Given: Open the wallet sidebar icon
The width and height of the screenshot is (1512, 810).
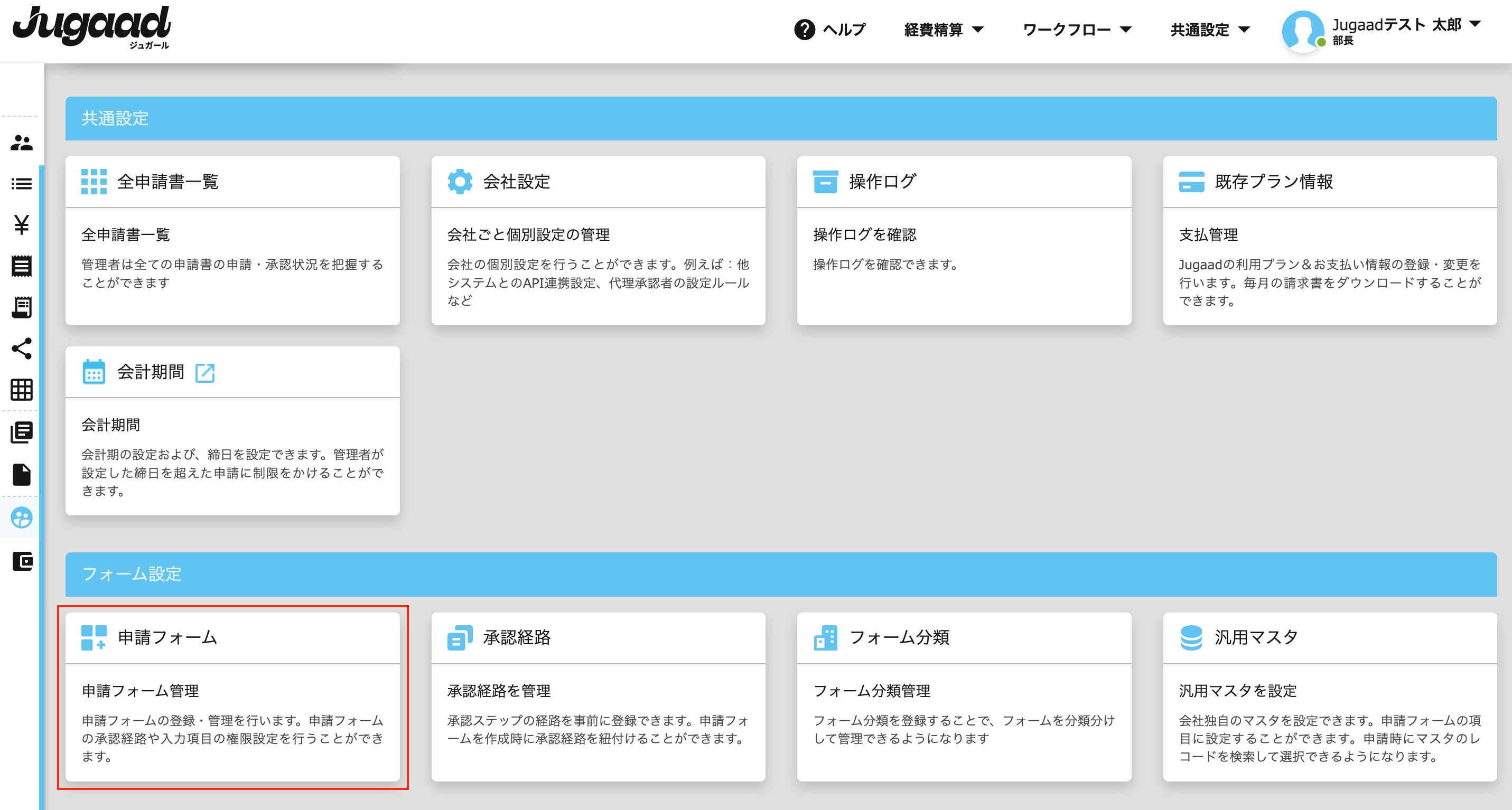Looking at the screenshot, I should click(x=22, y=561).
